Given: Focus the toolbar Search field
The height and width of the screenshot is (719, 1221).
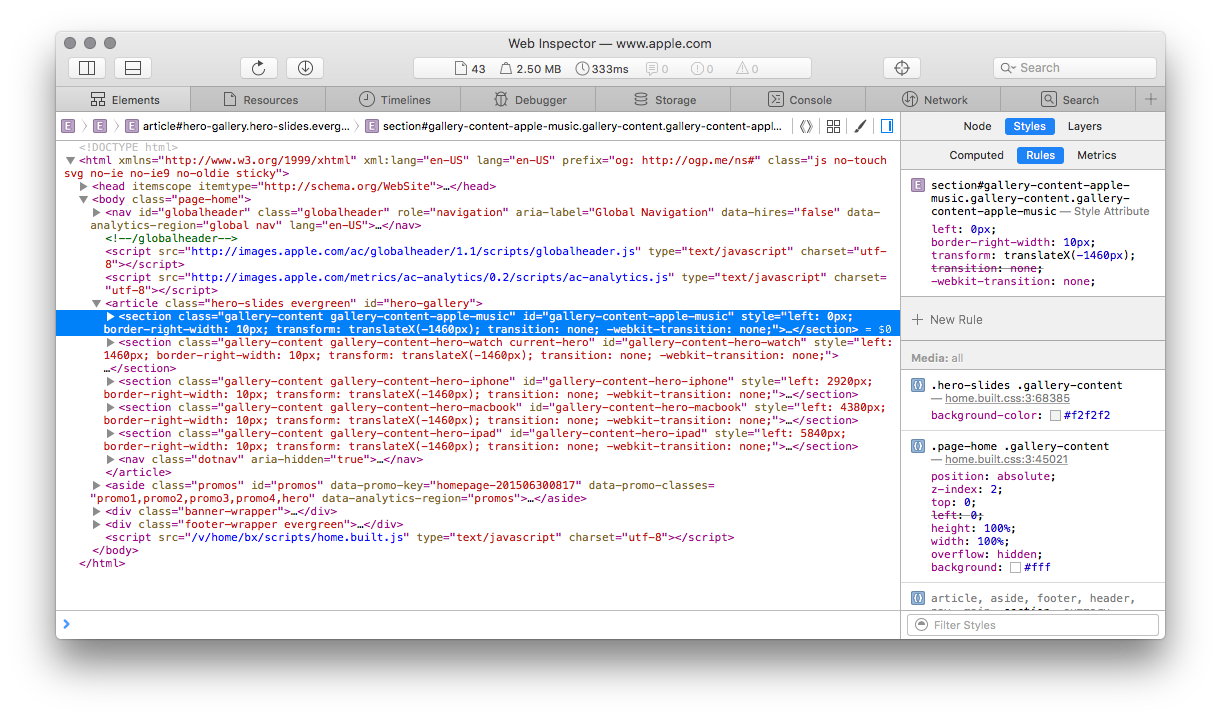Looking at the screenshot, I should (x=1075, y=68).
